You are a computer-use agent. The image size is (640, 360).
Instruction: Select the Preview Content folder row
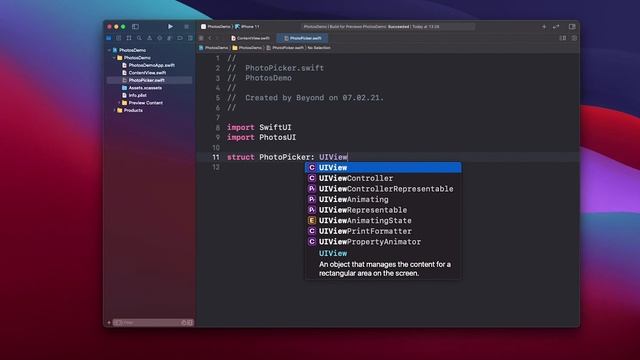[x=142, y=103]
